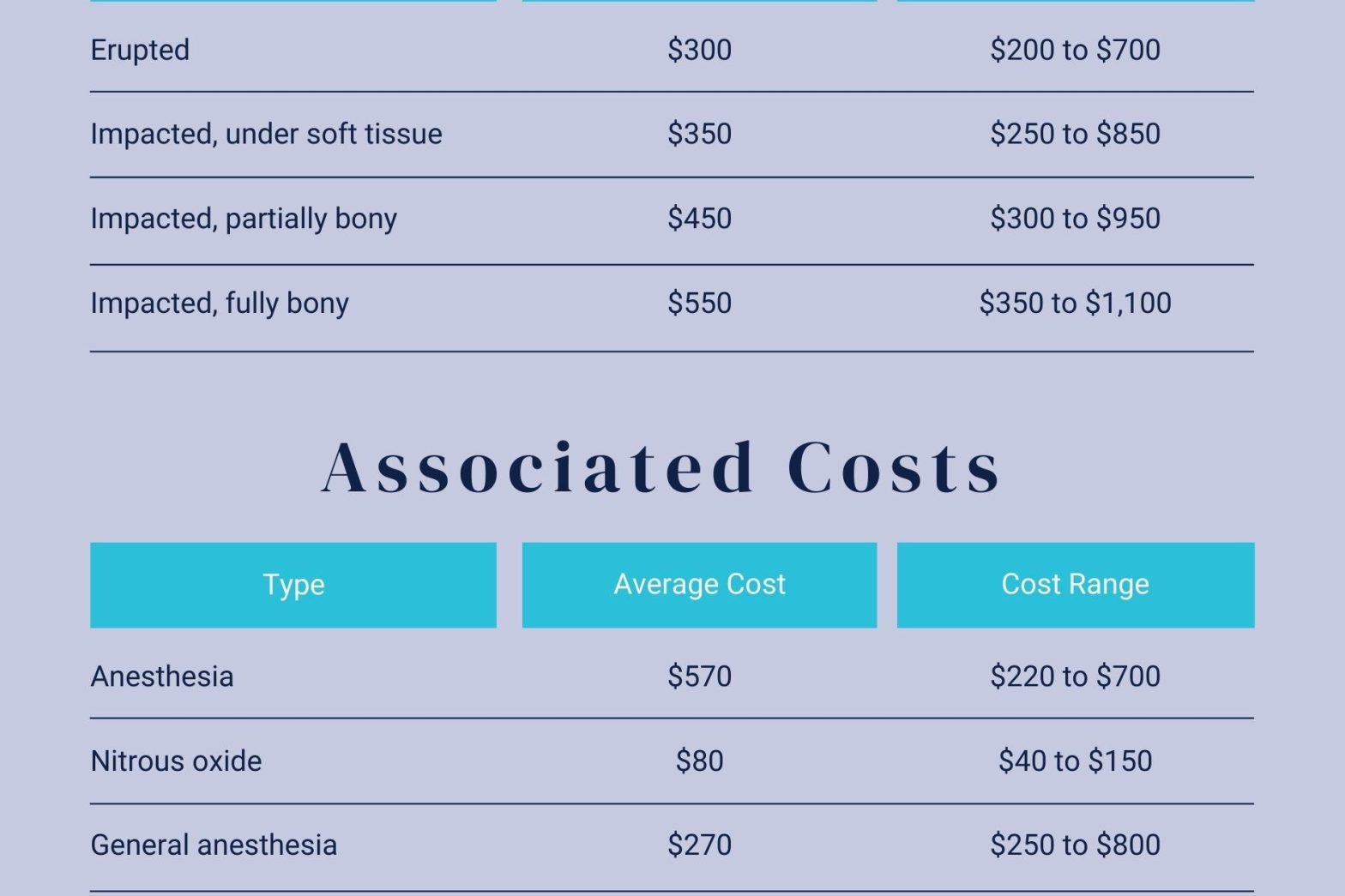Click the Impacted, partially bony label

[244, 219]
